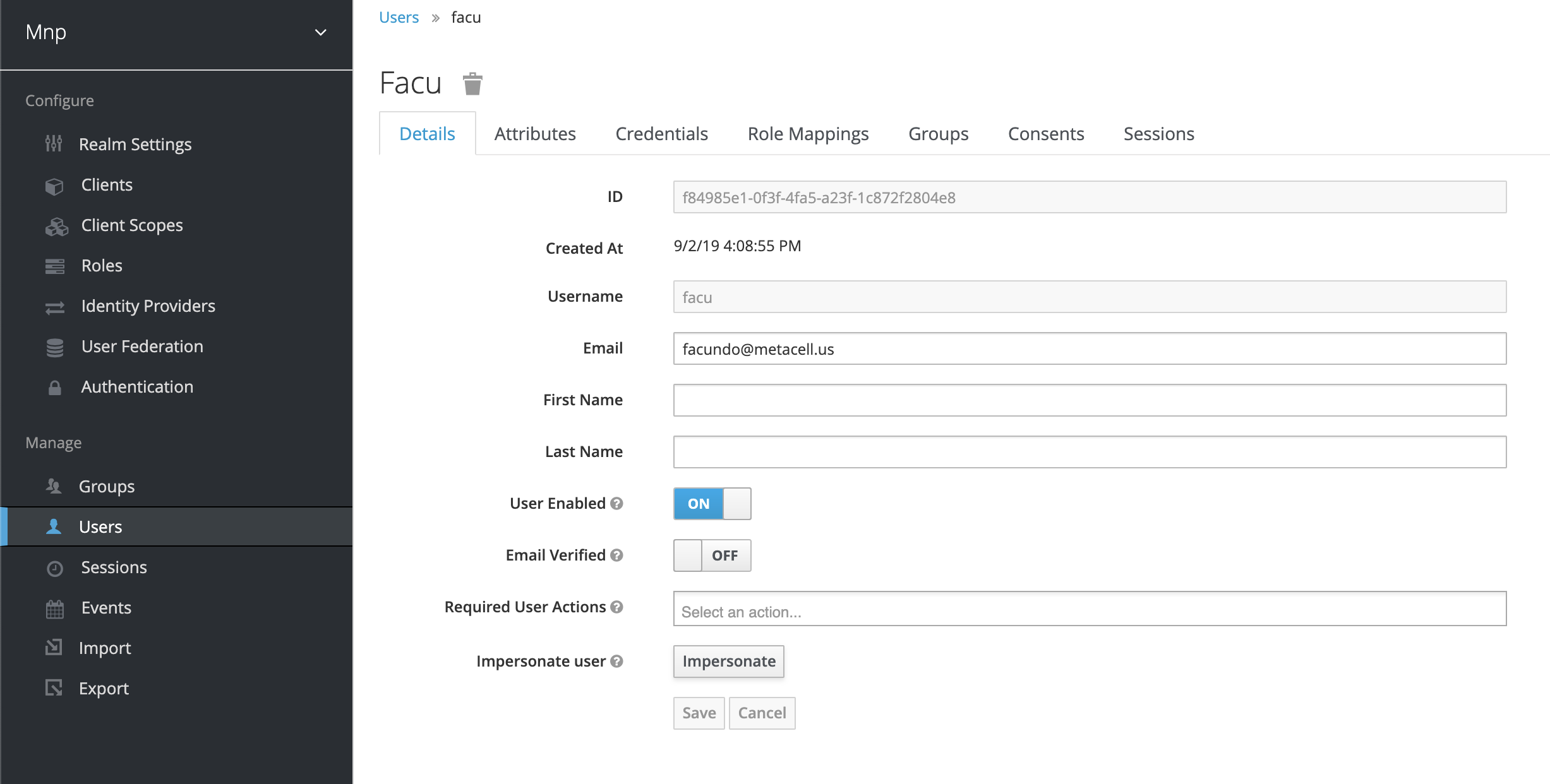This screenshot has width=1550, height=784.
Task: Open the Required User Actions select box
Action: 1090,609
